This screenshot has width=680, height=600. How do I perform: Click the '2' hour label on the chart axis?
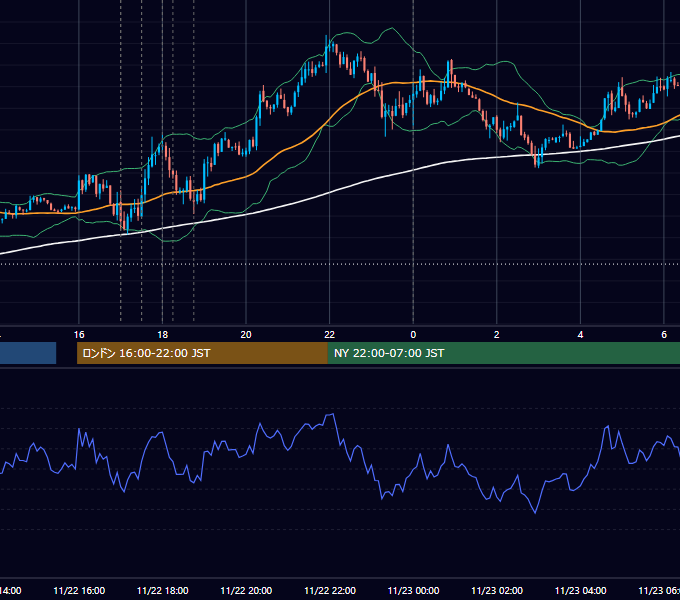coord(497,335)
